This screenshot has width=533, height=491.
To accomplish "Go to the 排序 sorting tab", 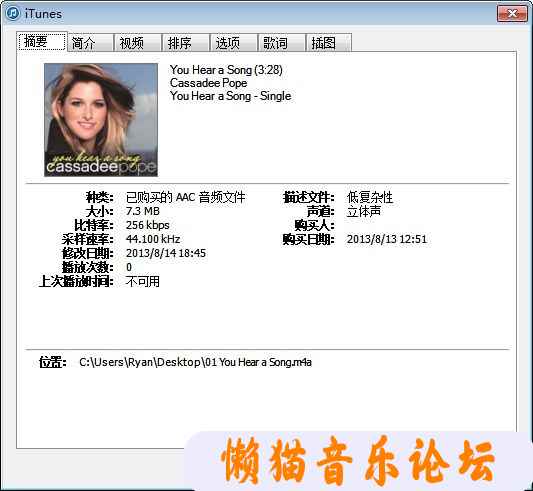I will click(x=186, y=43).
